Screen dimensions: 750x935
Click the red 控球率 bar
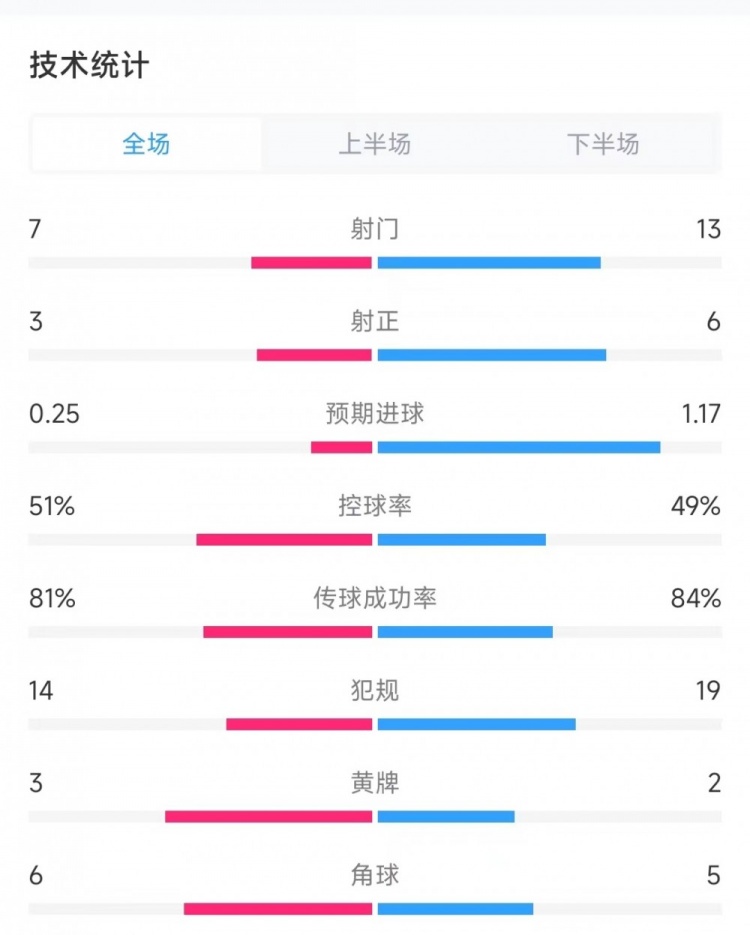284,540
